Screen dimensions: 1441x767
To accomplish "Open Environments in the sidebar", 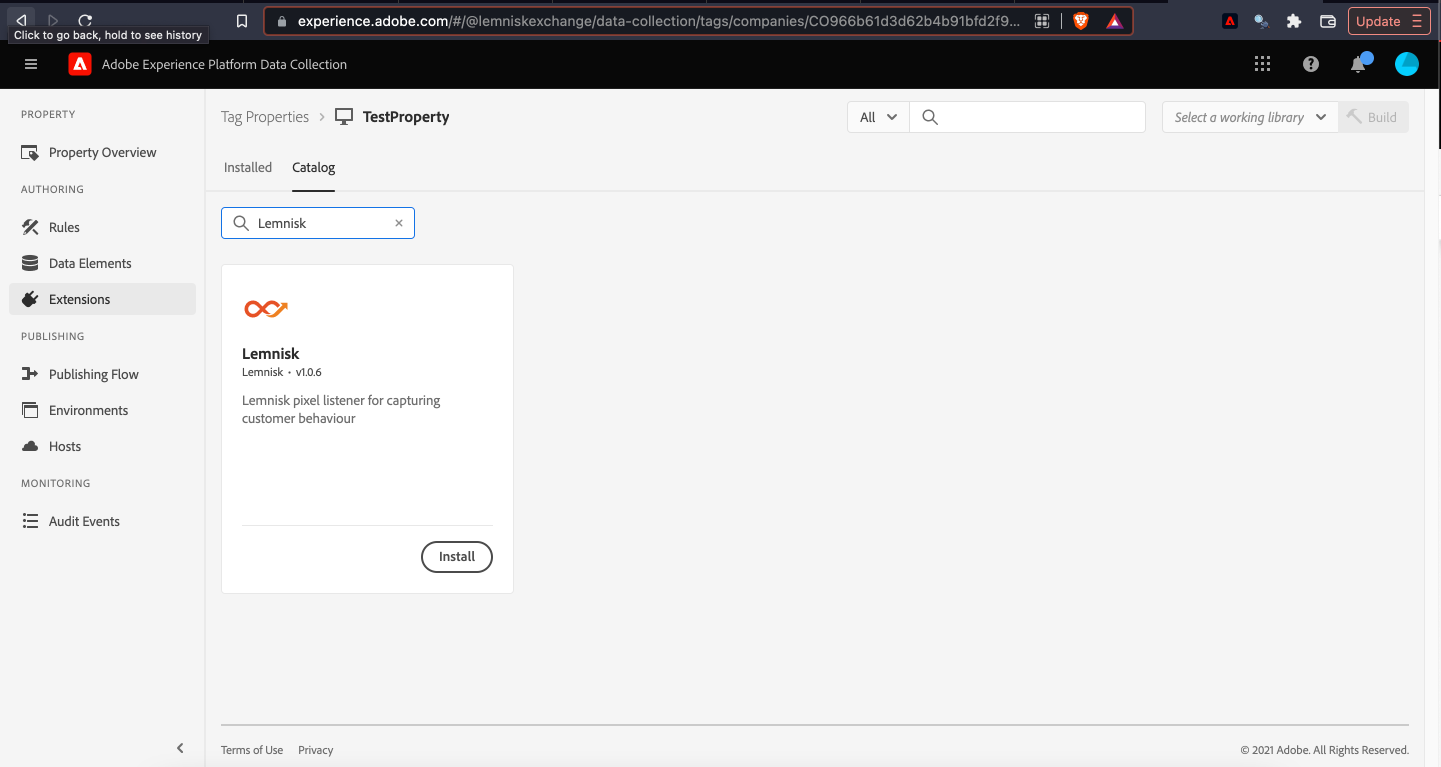I will [x=102, y=410].
